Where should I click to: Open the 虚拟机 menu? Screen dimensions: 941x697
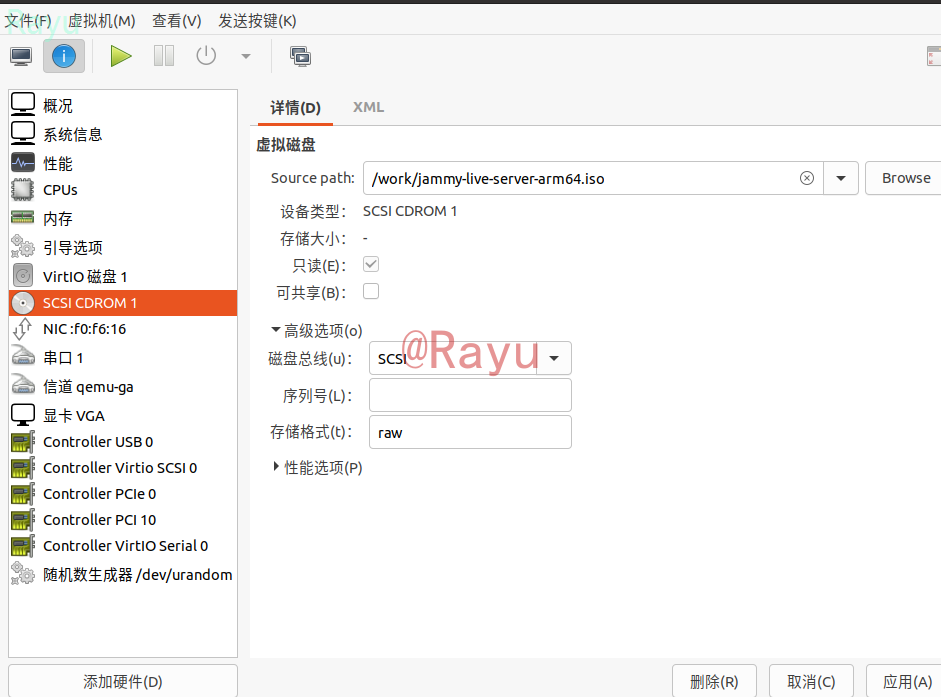coord(101,21)
